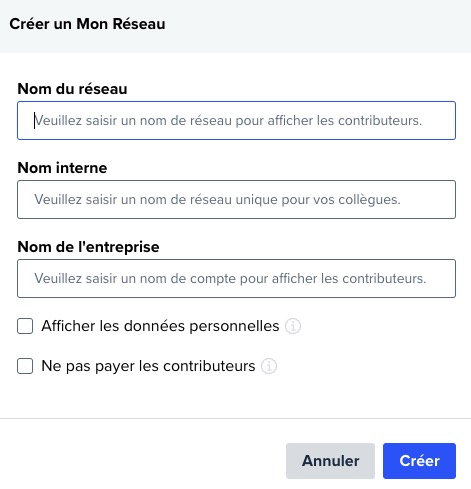Select the field with placeholder mentioning nom de compte

pyautogui.click(x=236, y=278)
